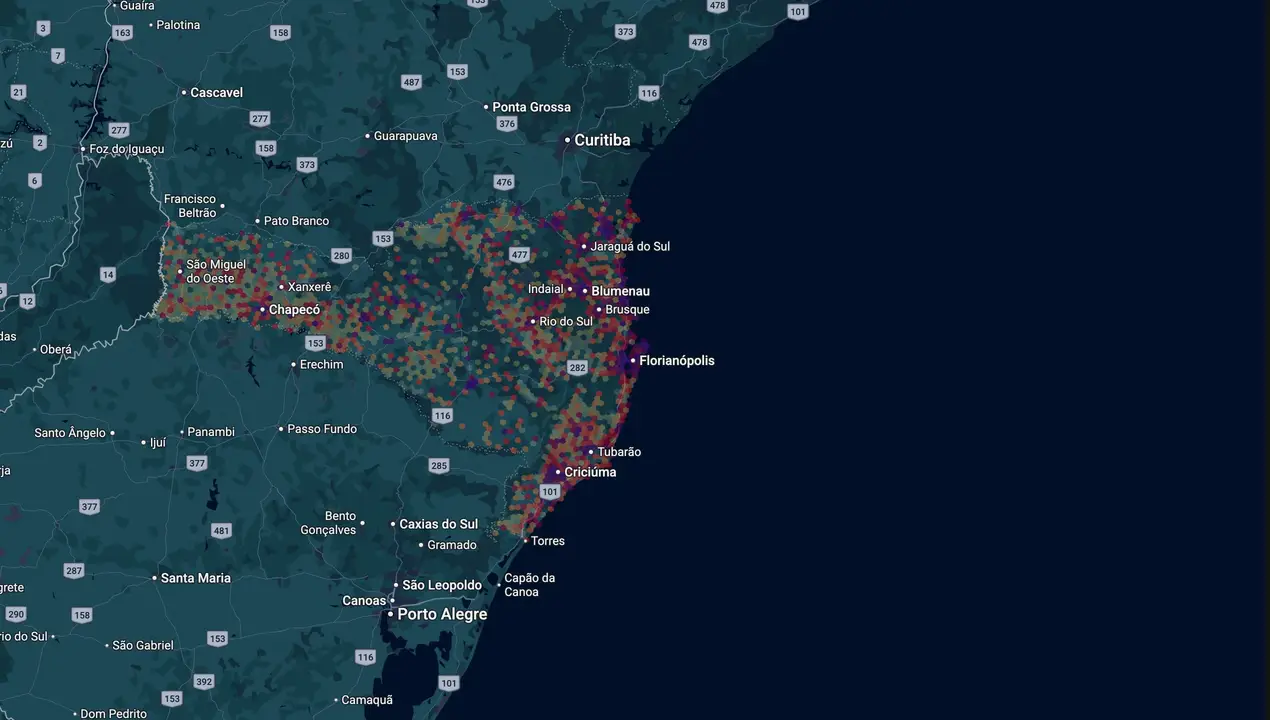Click the Guarapuava map label
The width and height of the screenshot is (1270, 720).
405,136
